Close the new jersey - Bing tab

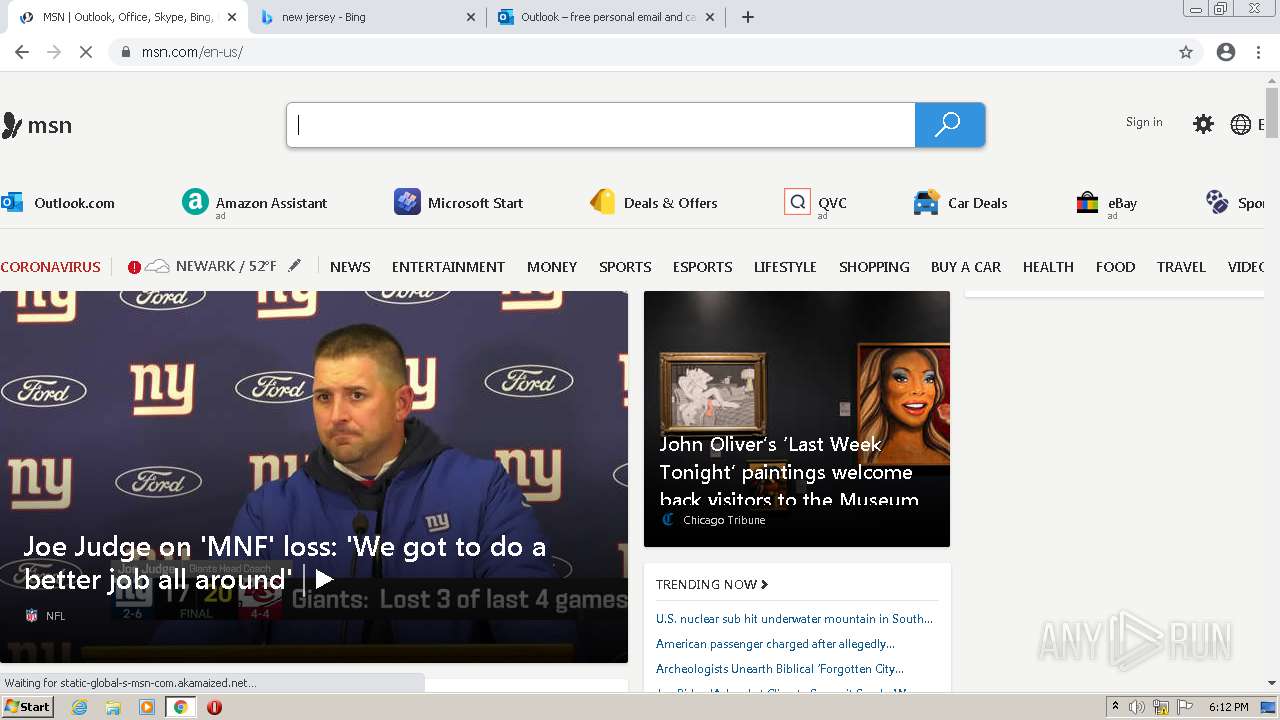471,17
